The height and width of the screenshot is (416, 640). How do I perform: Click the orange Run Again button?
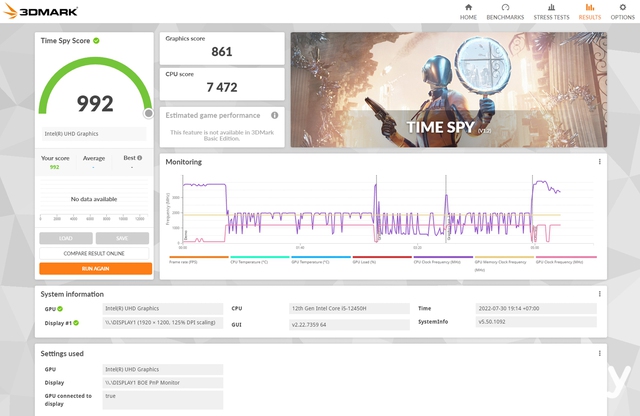[x=96, y=268]
